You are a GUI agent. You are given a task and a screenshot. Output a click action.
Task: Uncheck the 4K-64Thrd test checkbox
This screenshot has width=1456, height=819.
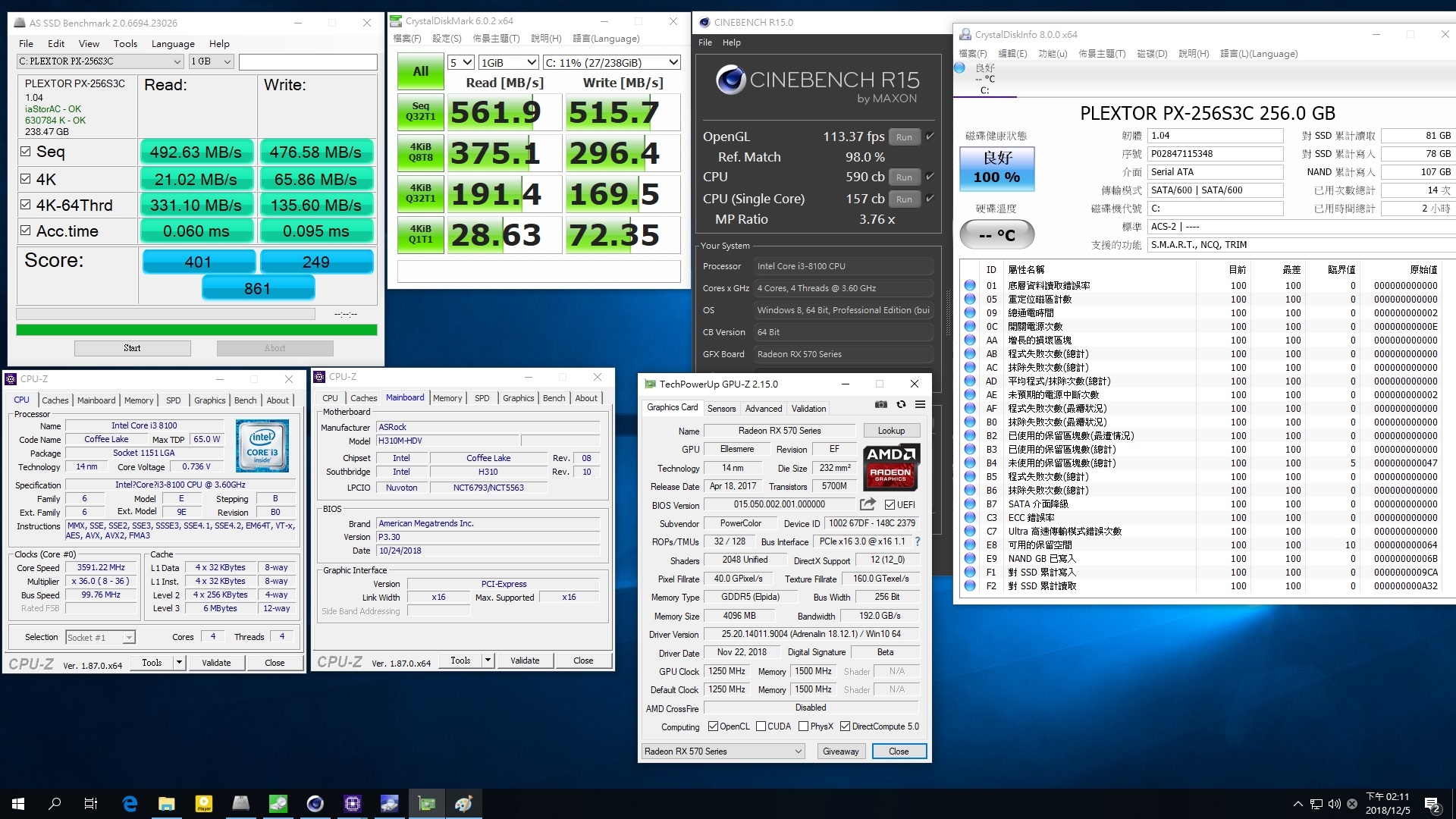(x=26, y=205)
